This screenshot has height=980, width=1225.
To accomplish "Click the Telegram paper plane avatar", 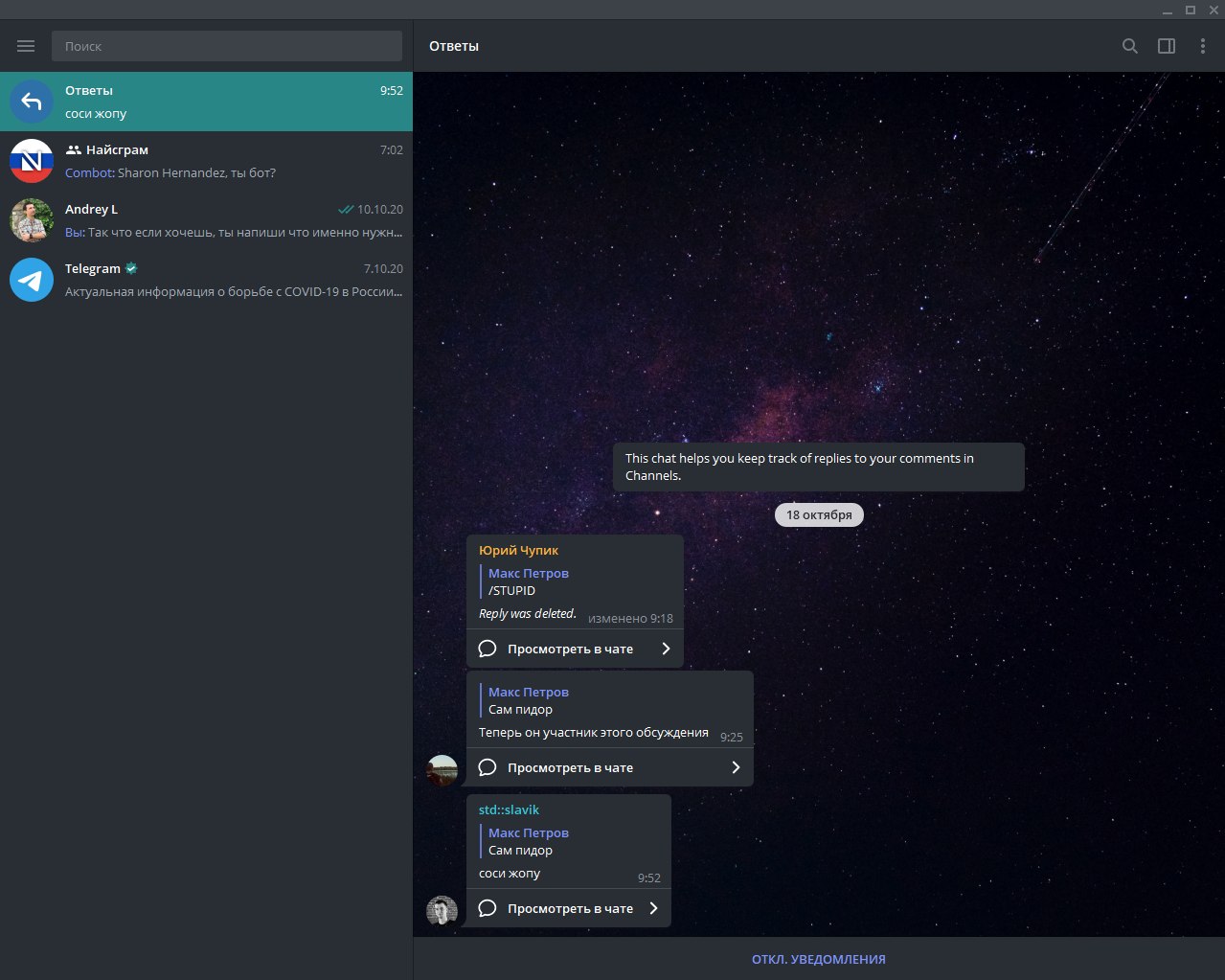I will 32,280.
